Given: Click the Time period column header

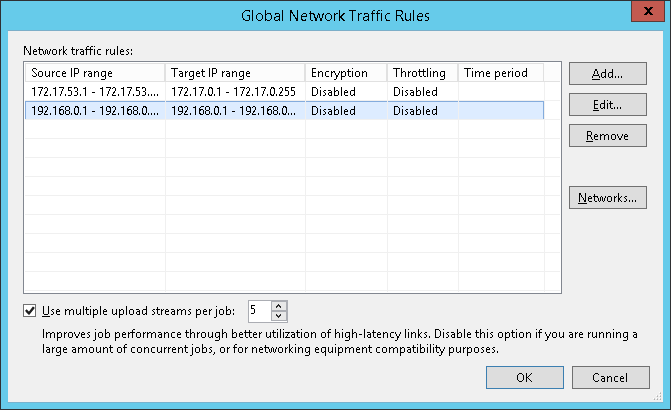Looking at the screenshot, I should (x=501, y=73).
